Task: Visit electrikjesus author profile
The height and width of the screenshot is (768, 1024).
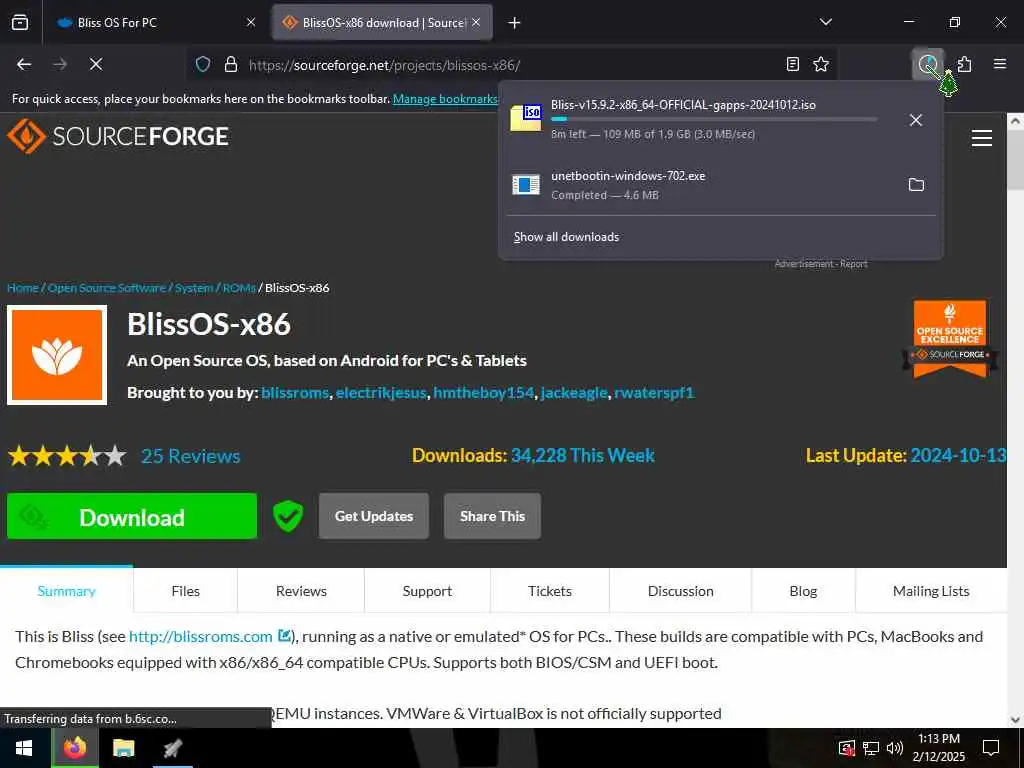Action: tap(381, 393)
